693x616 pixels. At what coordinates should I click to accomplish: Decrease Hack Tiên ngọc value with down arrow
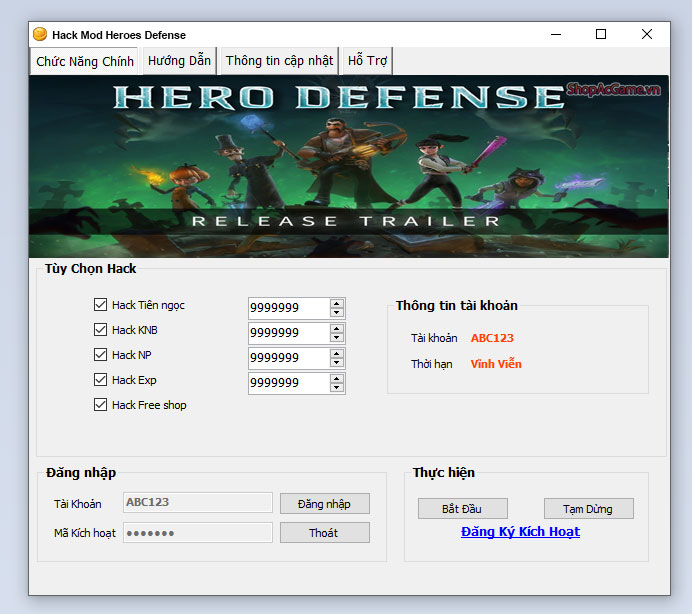coord(337,312)
